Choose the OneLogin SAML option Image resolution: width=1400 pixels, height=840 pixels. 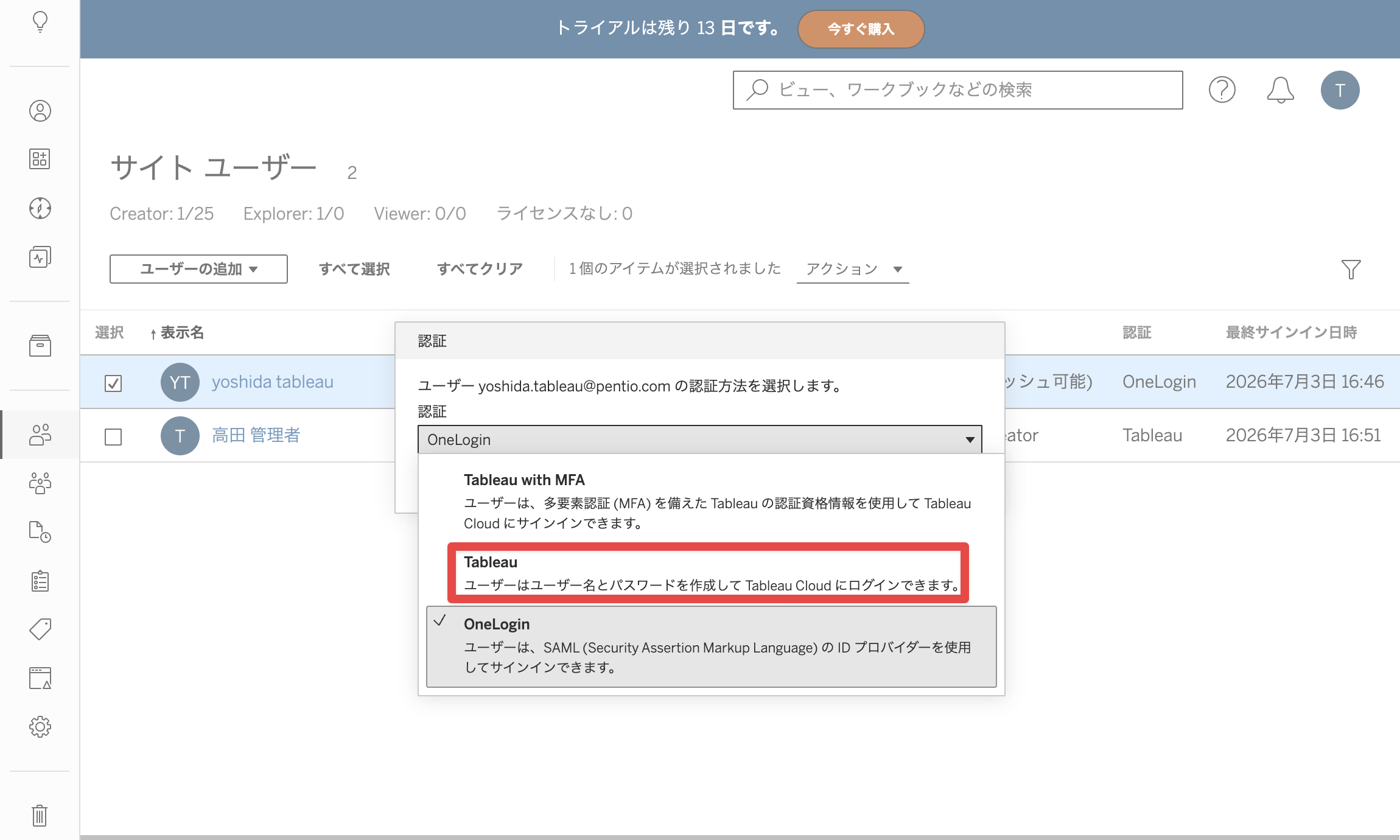(711, 646)
